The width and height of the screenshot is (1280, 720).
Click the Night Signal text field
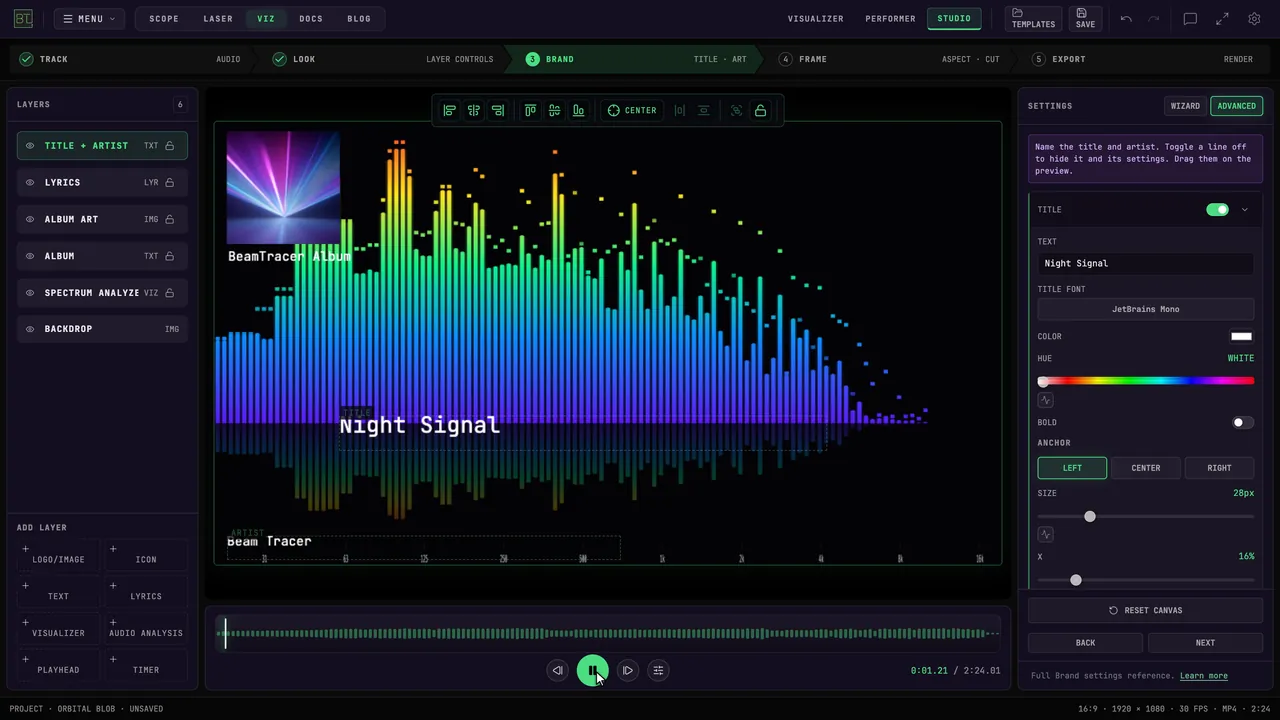pyautogui.click(x=1145, y=263)
